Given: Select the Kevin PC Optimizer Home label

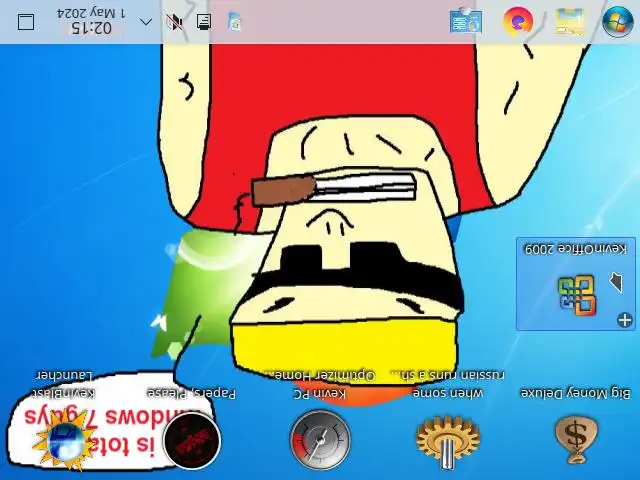Looking at the screenshot, I should pos(320,384).
